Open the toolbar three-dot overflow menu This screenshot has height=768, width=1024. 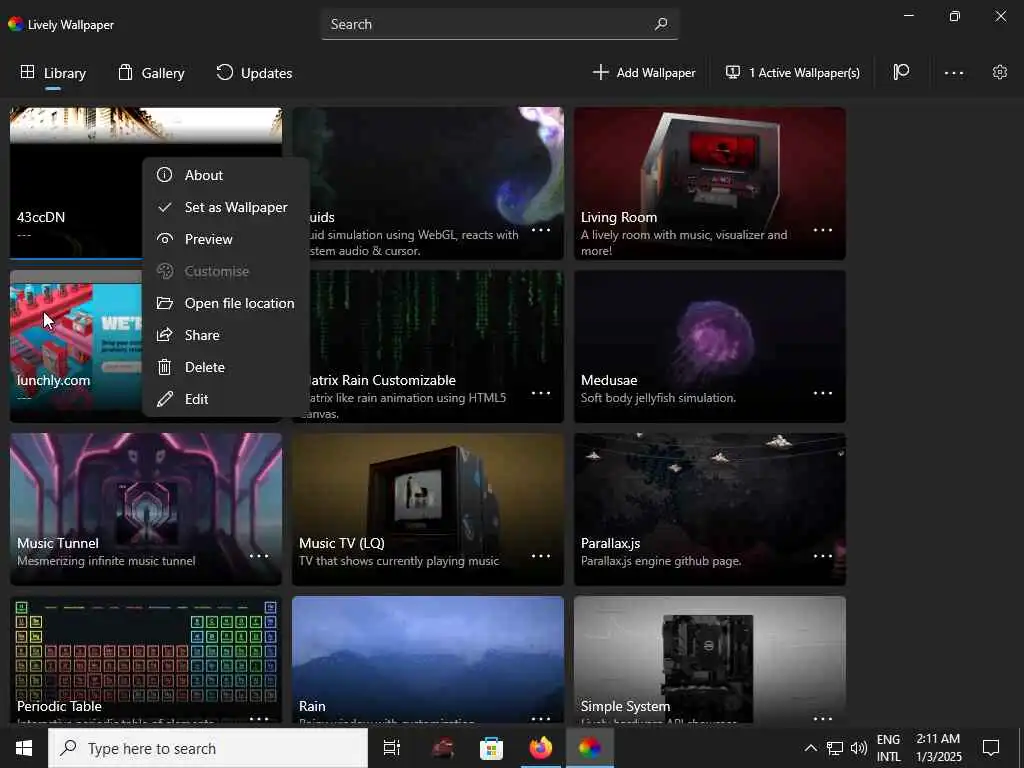coord(953,73)
